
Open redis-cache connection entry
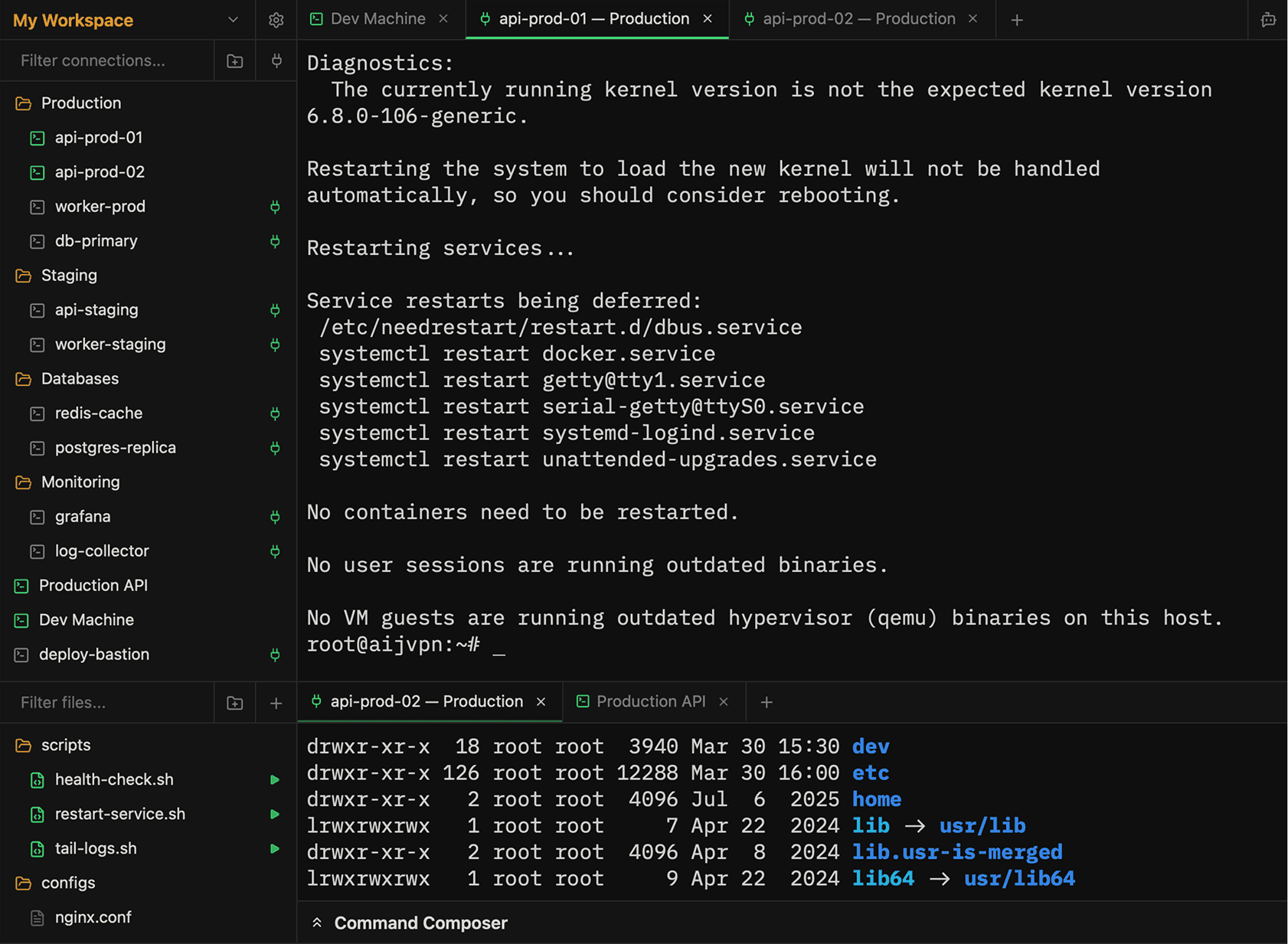149,413
